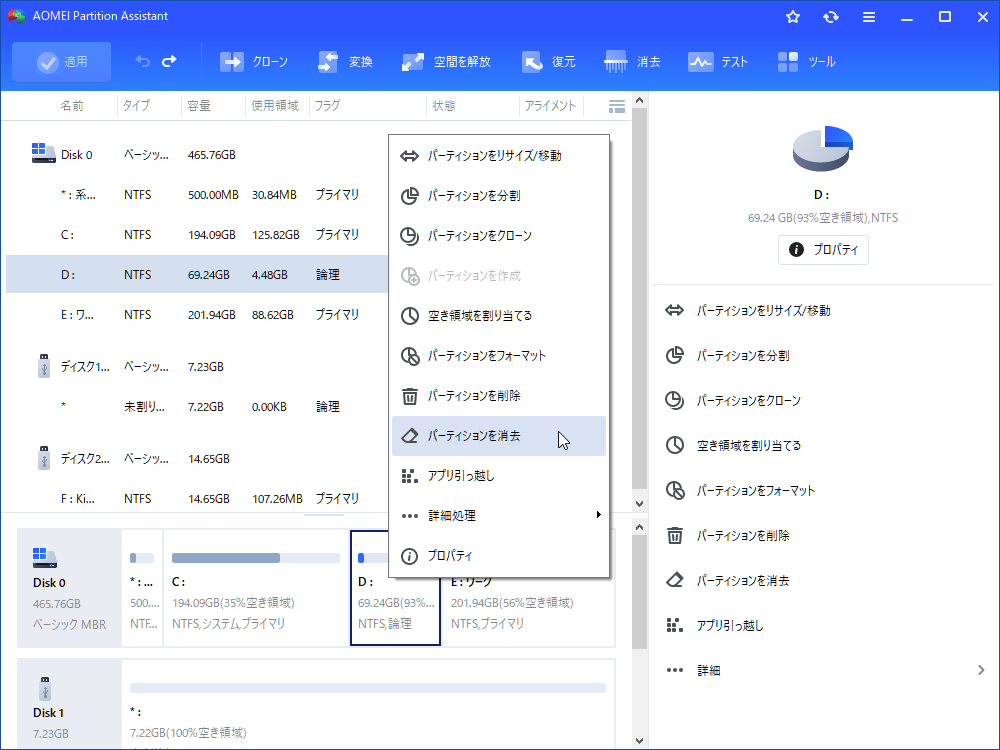Click wipe partition eraser icon in right panel
This screenshot has height=750, width=1000.
tap(674, 580)
